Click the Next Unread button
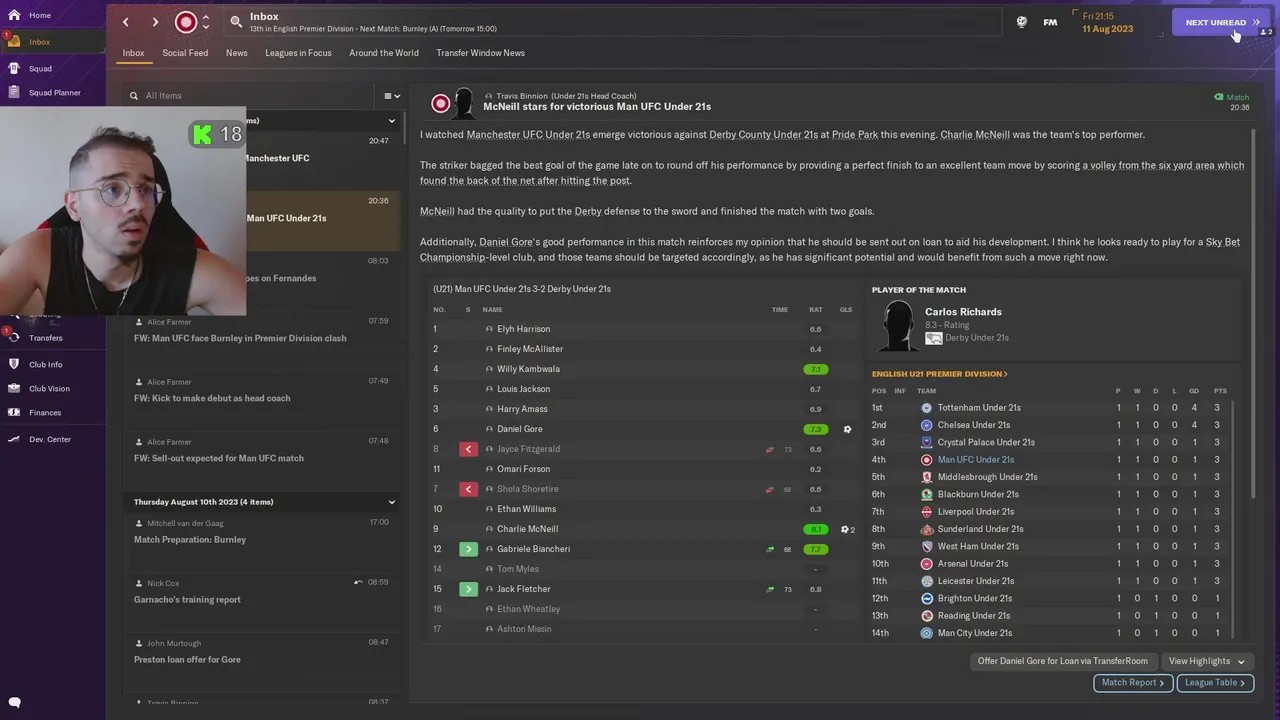Screen dimensions: 1280x720 click(1221, 22)
